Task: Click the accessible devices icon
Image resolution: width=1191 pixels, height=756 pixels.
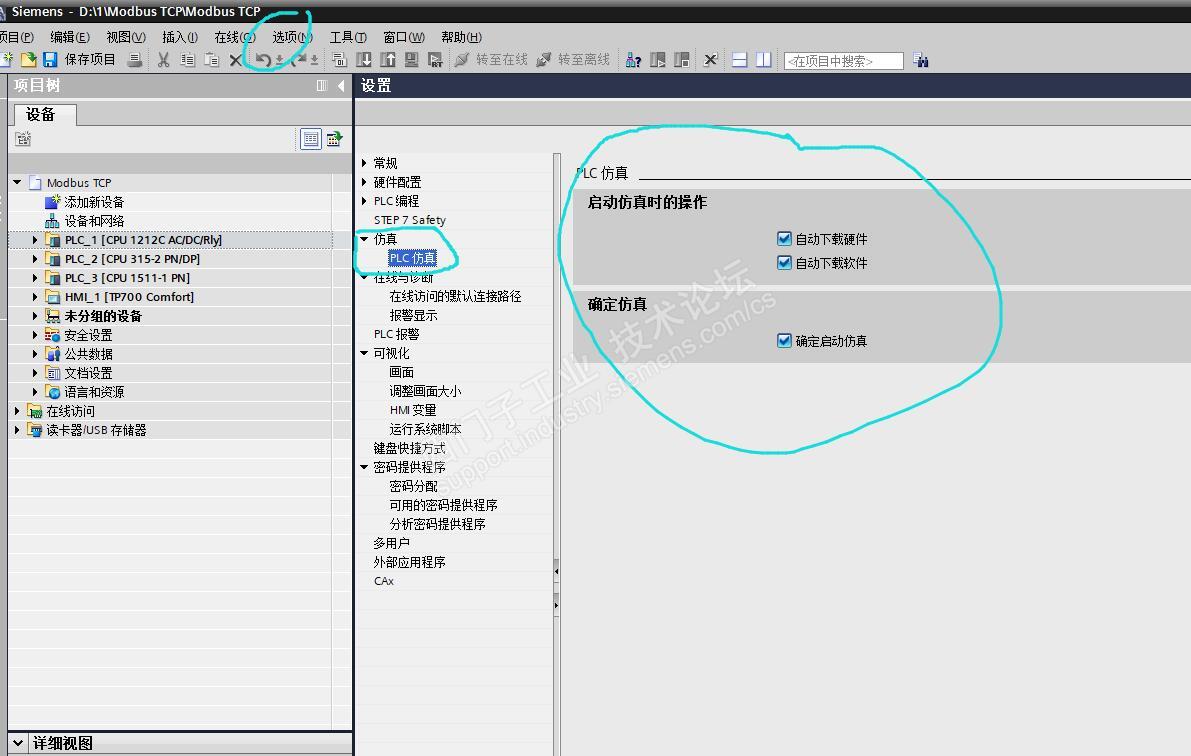Action: [x=633, y=60]
